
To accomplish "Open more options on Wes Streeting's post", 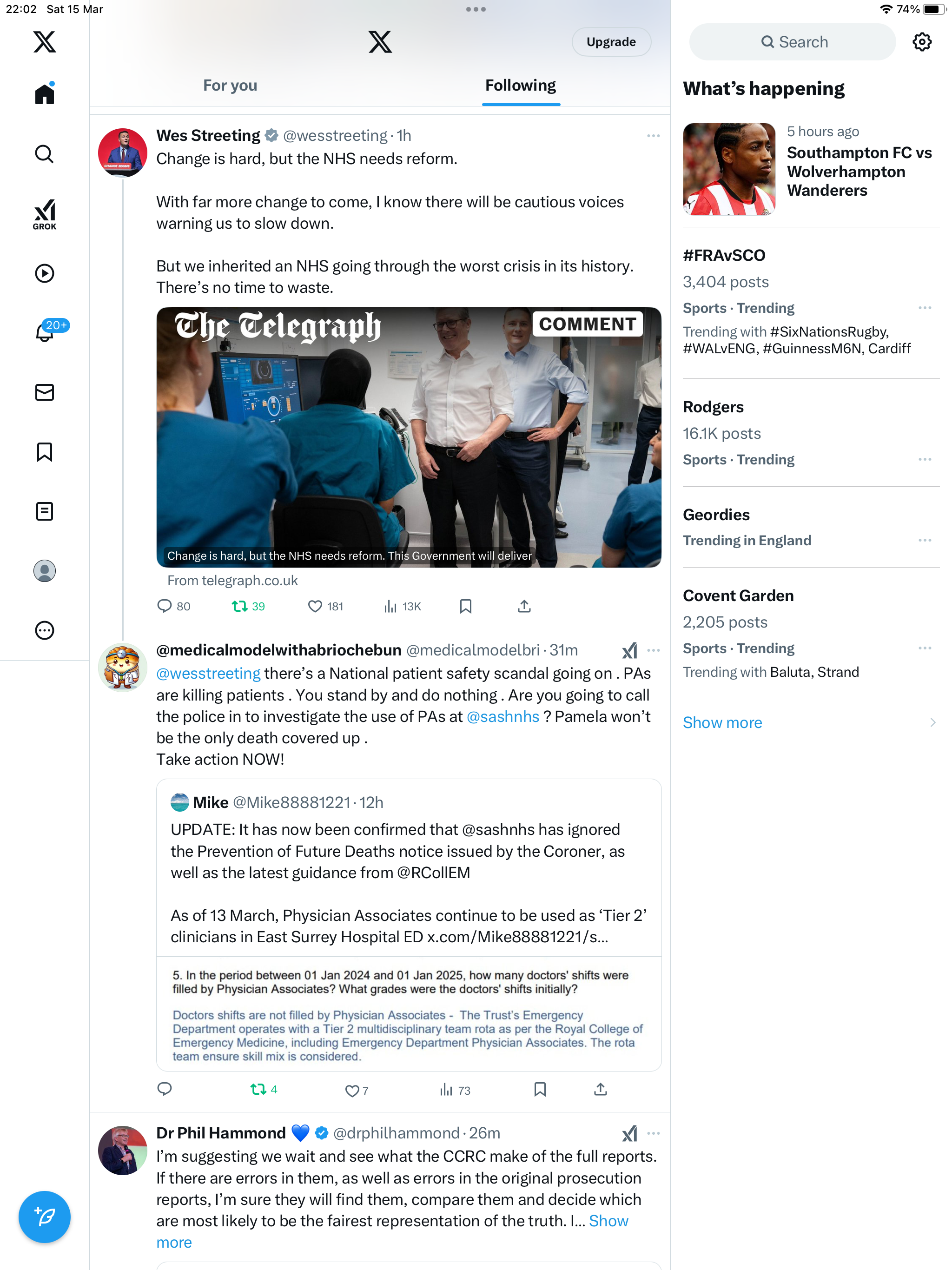I will (x=653, y=135).
